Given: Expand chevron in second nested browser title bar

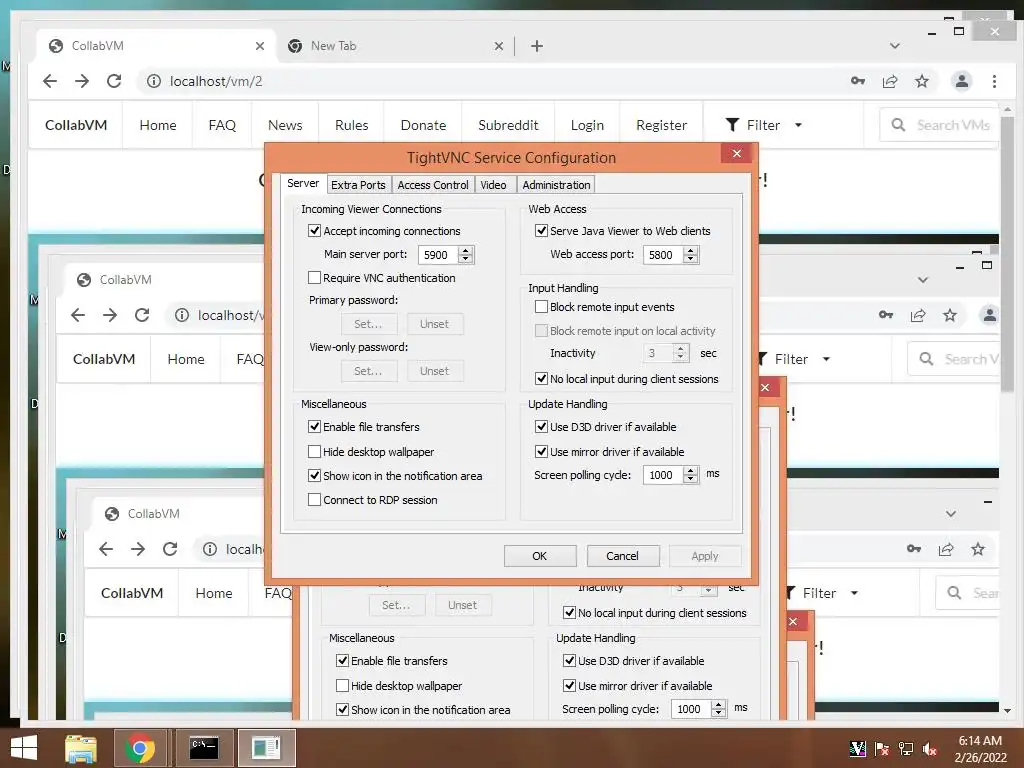Looking at the screenshot, I should [923, 280].
